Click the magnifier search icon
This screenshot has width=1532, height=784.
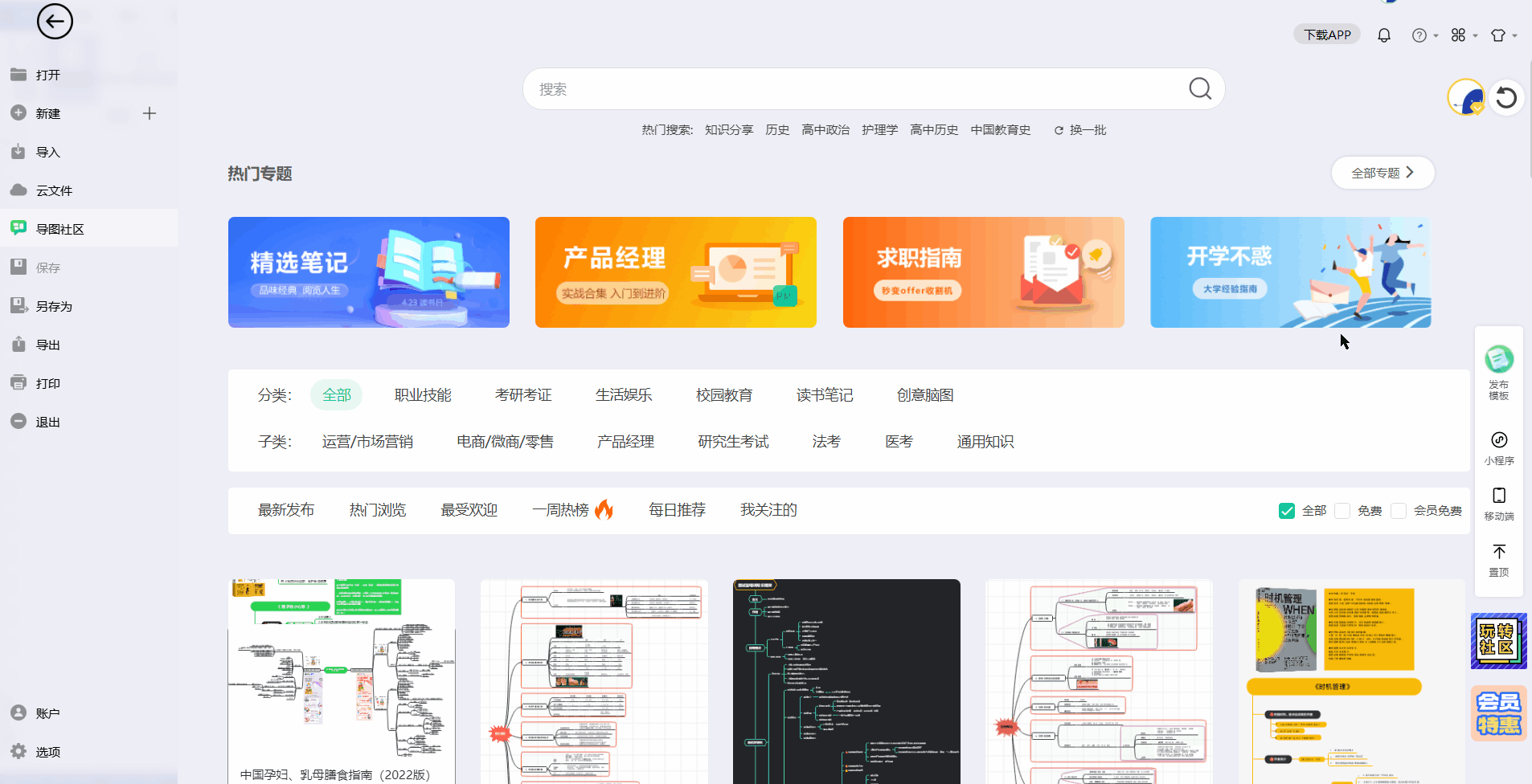[1200, 88]
